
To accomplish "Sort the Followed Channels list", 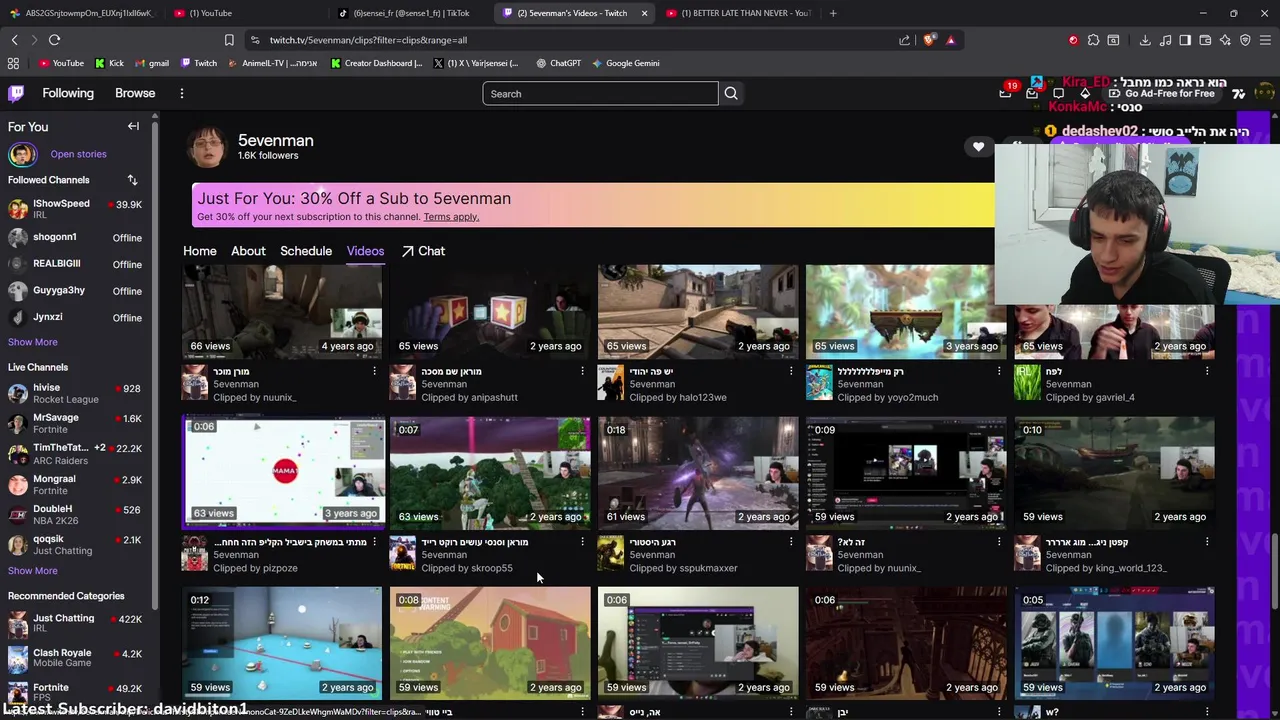I will pyautogui.click(x=132, y=180).
